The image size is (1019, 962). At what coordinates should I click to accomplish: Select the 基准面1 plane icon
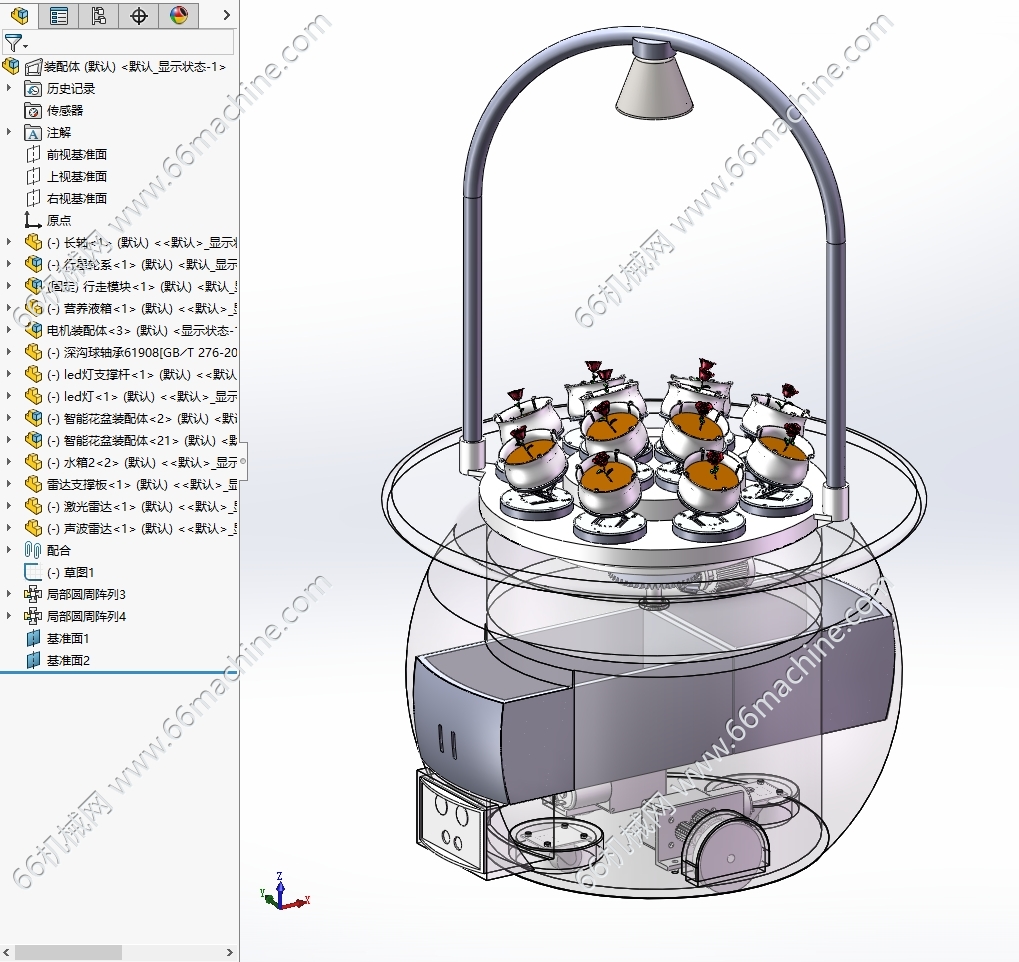(x=33, y=638)
